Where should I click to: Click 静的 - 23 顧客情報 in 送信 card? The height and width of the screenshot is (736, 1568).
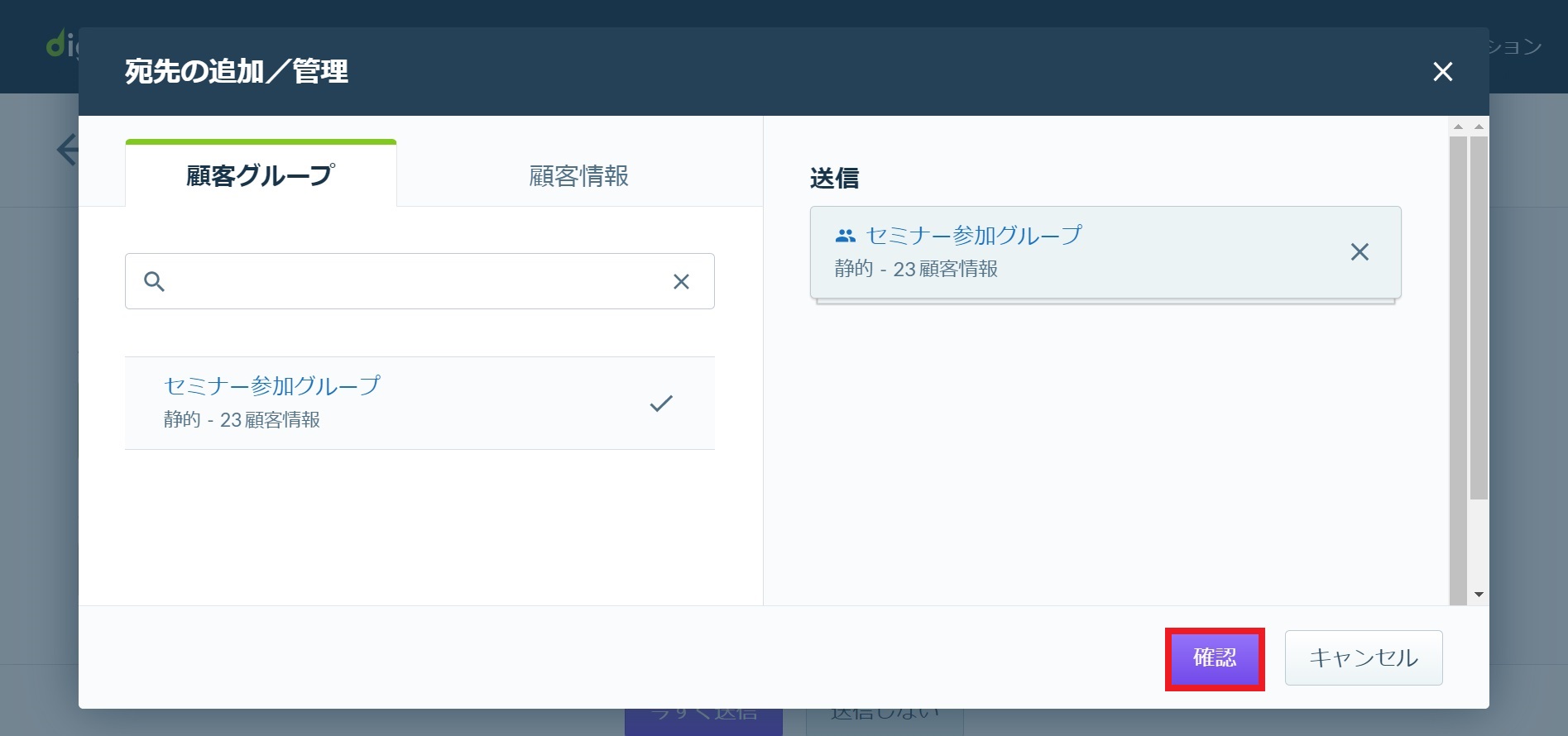(x=916, y=269)
